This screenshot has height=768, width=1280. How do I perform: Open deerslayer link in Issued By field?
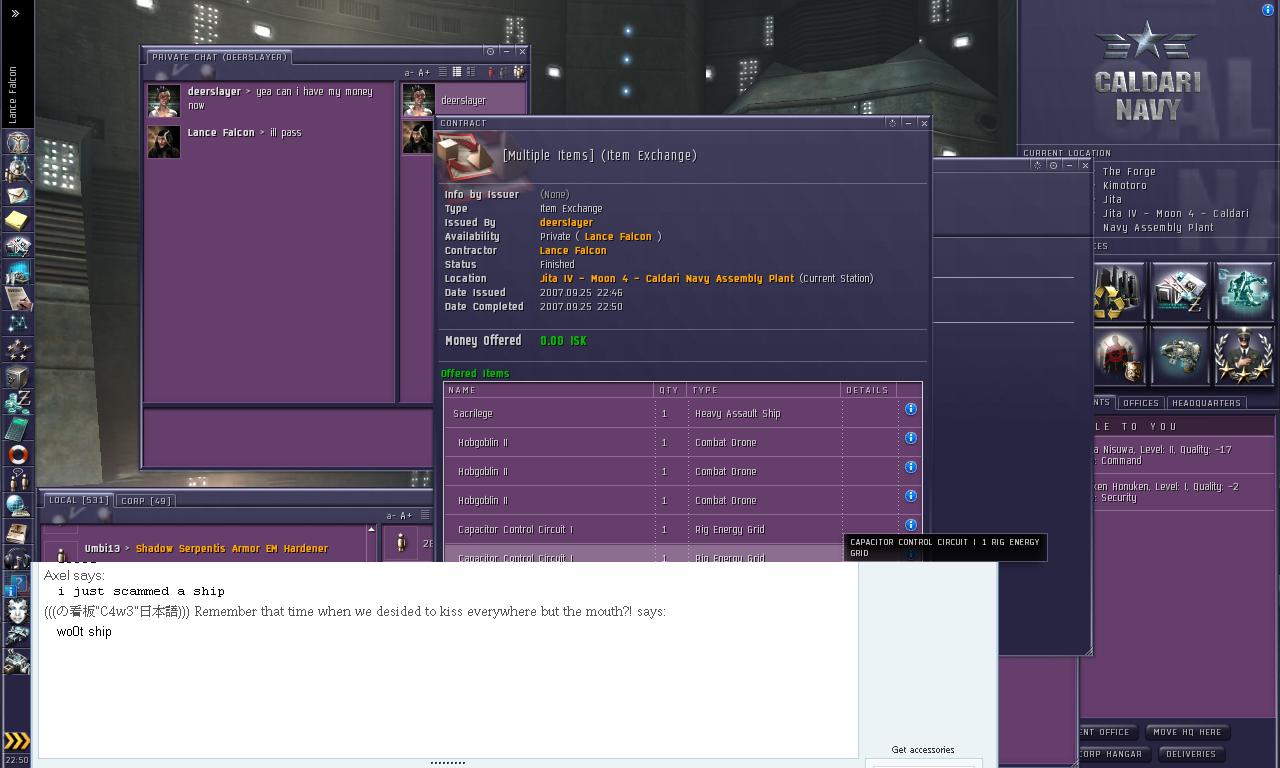pyautogui.click(x=566, y=223)
